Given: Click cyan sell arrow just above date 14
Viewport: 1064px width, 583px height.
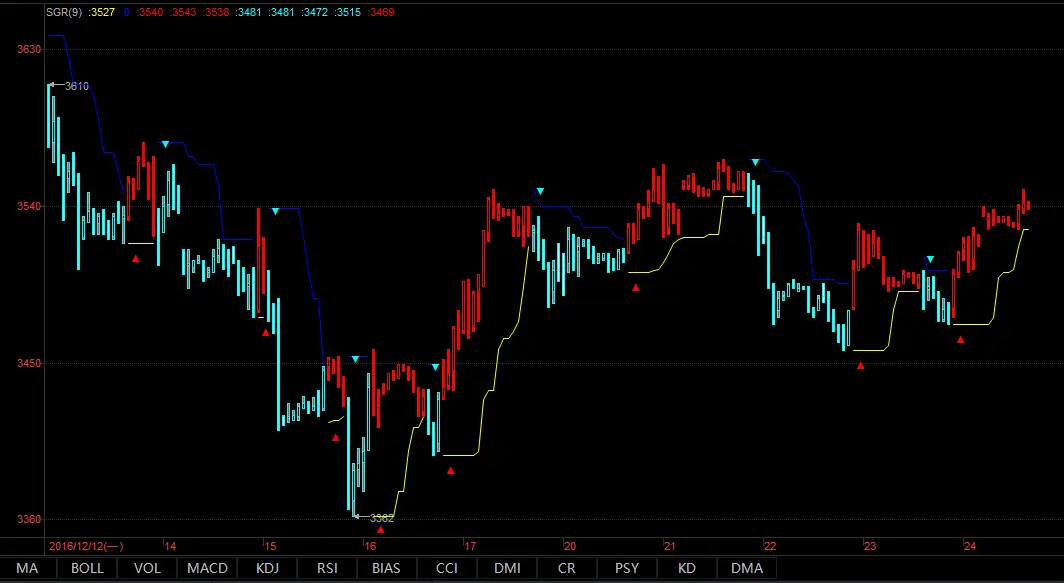Looking at the screenshot, I should tap(165, 145).
